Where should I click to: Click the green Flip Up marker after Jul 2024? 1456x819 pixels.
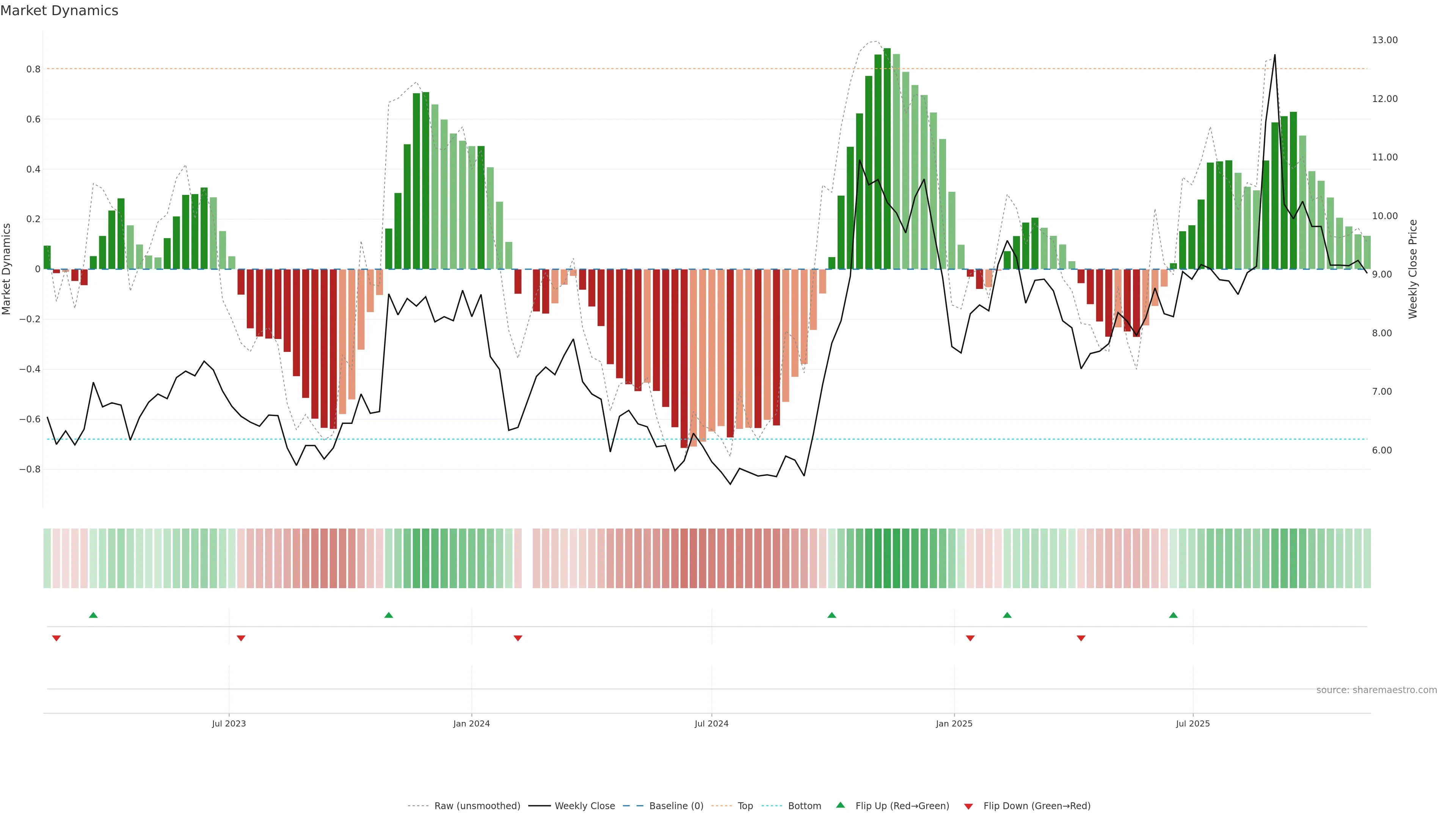coord(832,615)
